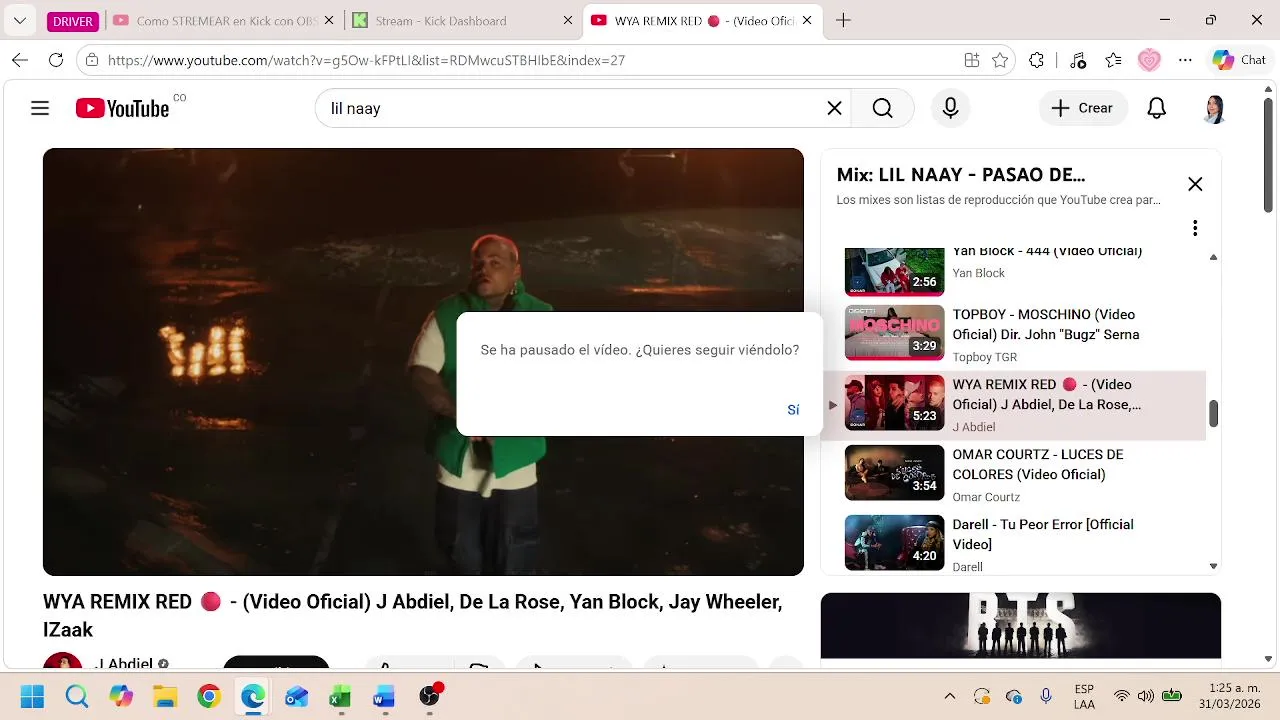The width and height of the screenshot is (1280, 720).
Task: Close the WYA REMIX RED tab
Action: click(x=807, y=21)
